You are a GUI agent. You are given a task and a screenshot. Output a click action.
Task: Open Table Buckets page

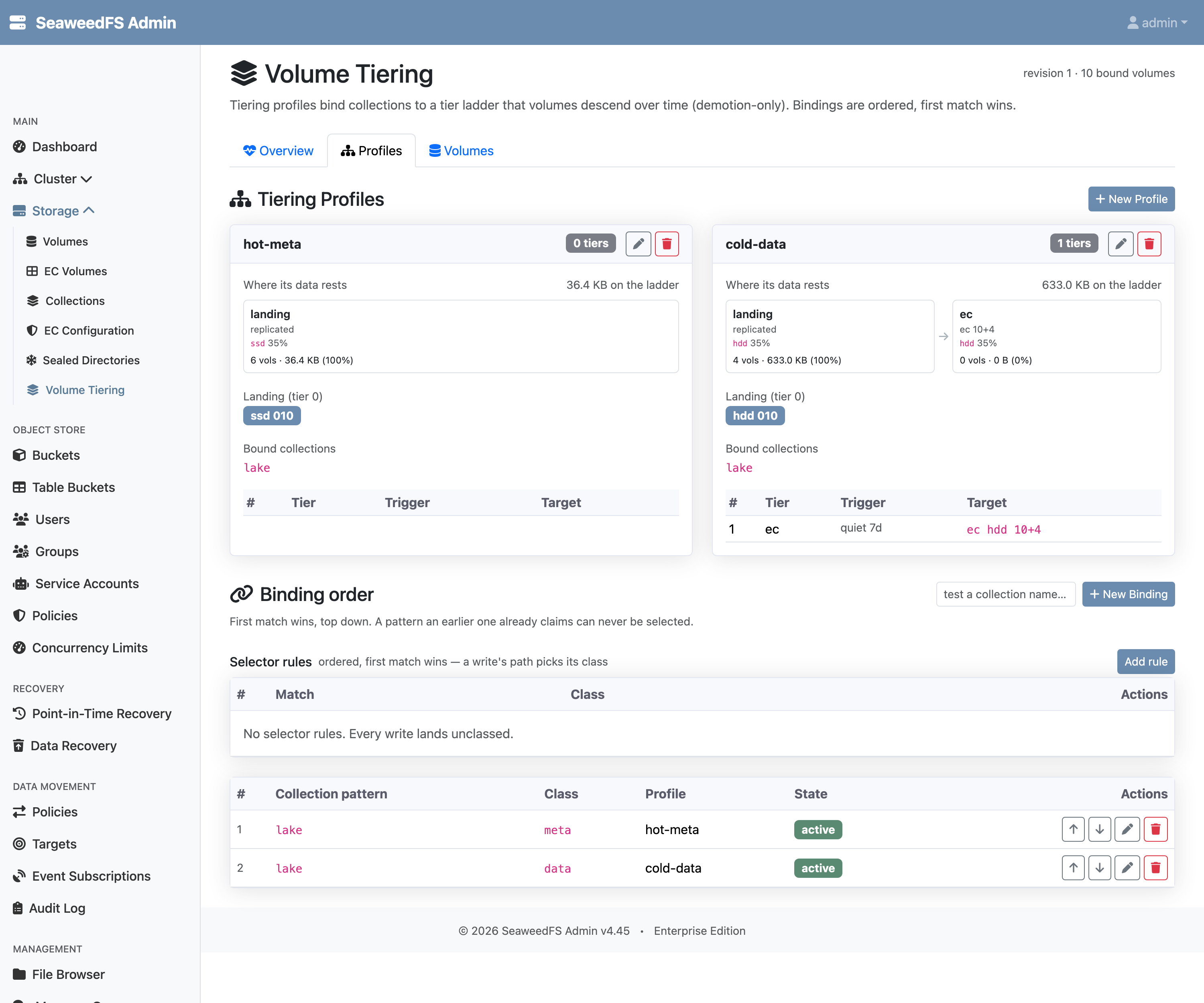64,487
